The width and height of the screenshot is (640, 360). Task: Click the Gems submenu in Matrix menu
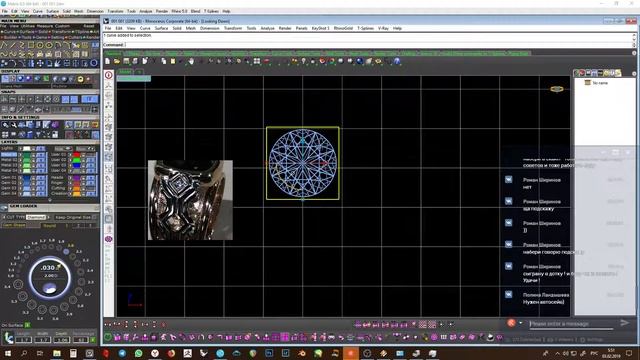point(42,37)
